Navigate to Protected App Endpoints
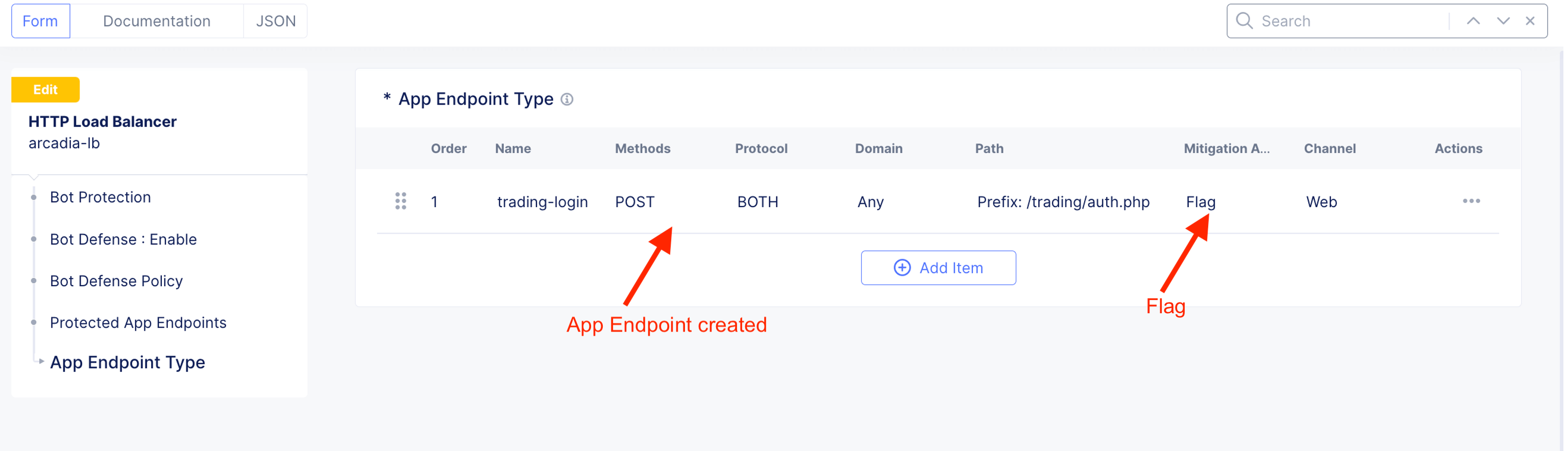Screen dimensions: 1568x451 pos(138,322)
